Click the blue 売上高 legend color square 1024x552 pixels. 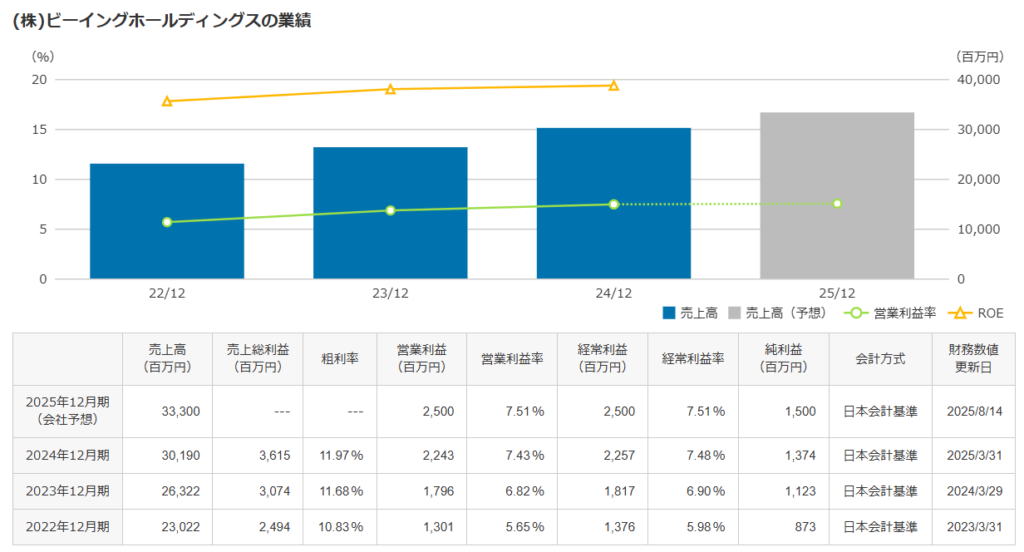pos(670,313)
